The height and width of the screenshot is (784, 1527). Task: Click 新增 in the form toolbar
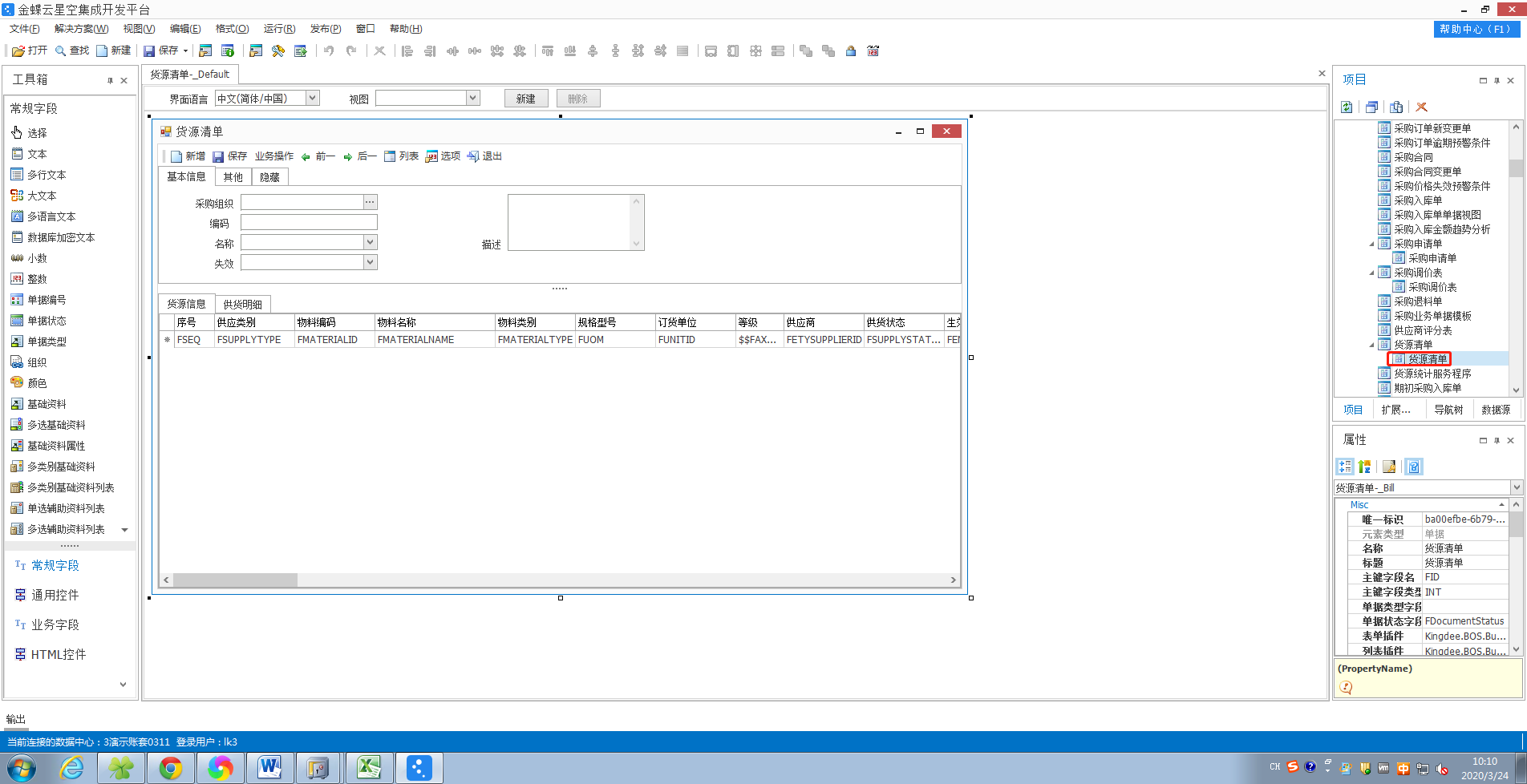(188, 156)
